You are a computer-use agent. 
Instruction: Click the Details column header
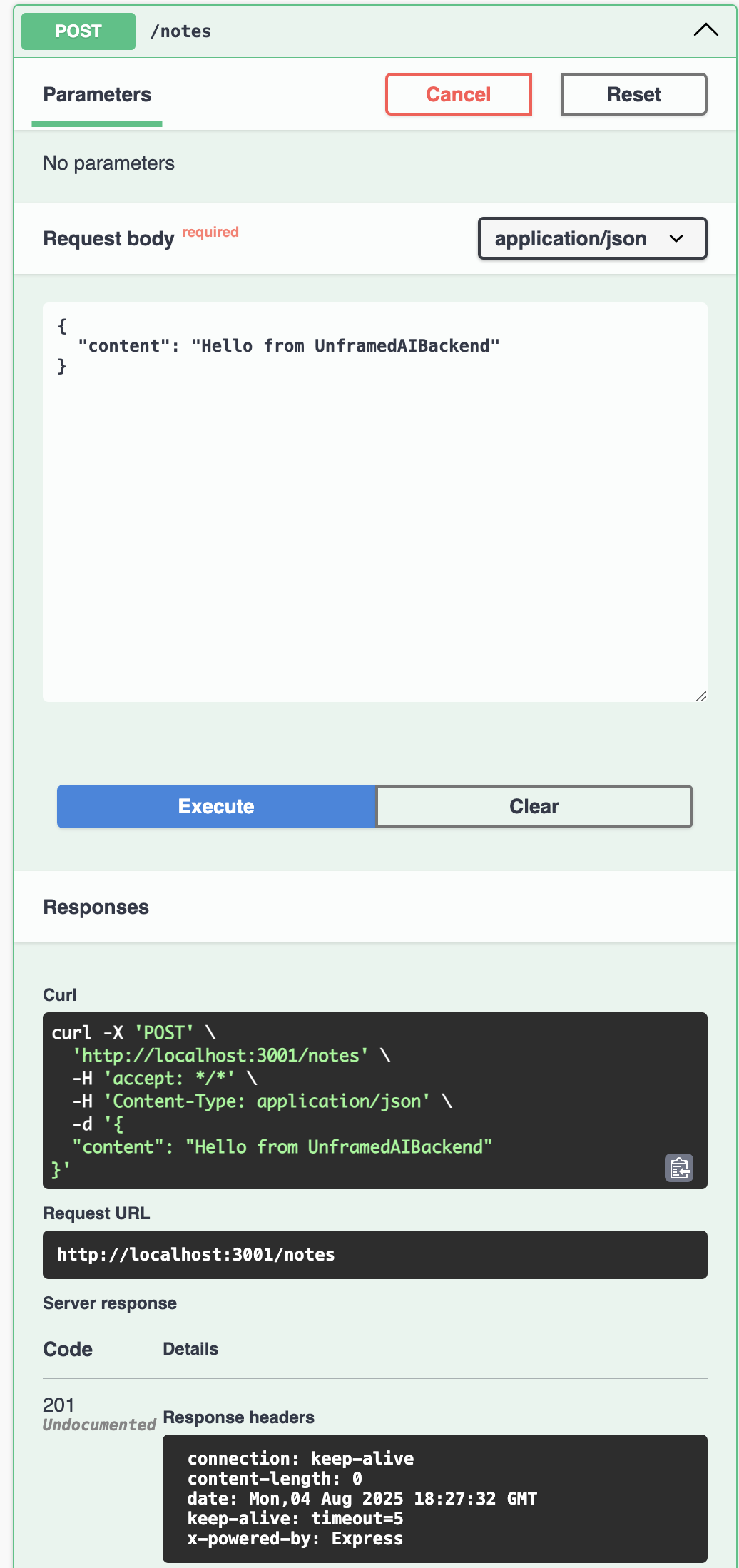[190, 1348]
